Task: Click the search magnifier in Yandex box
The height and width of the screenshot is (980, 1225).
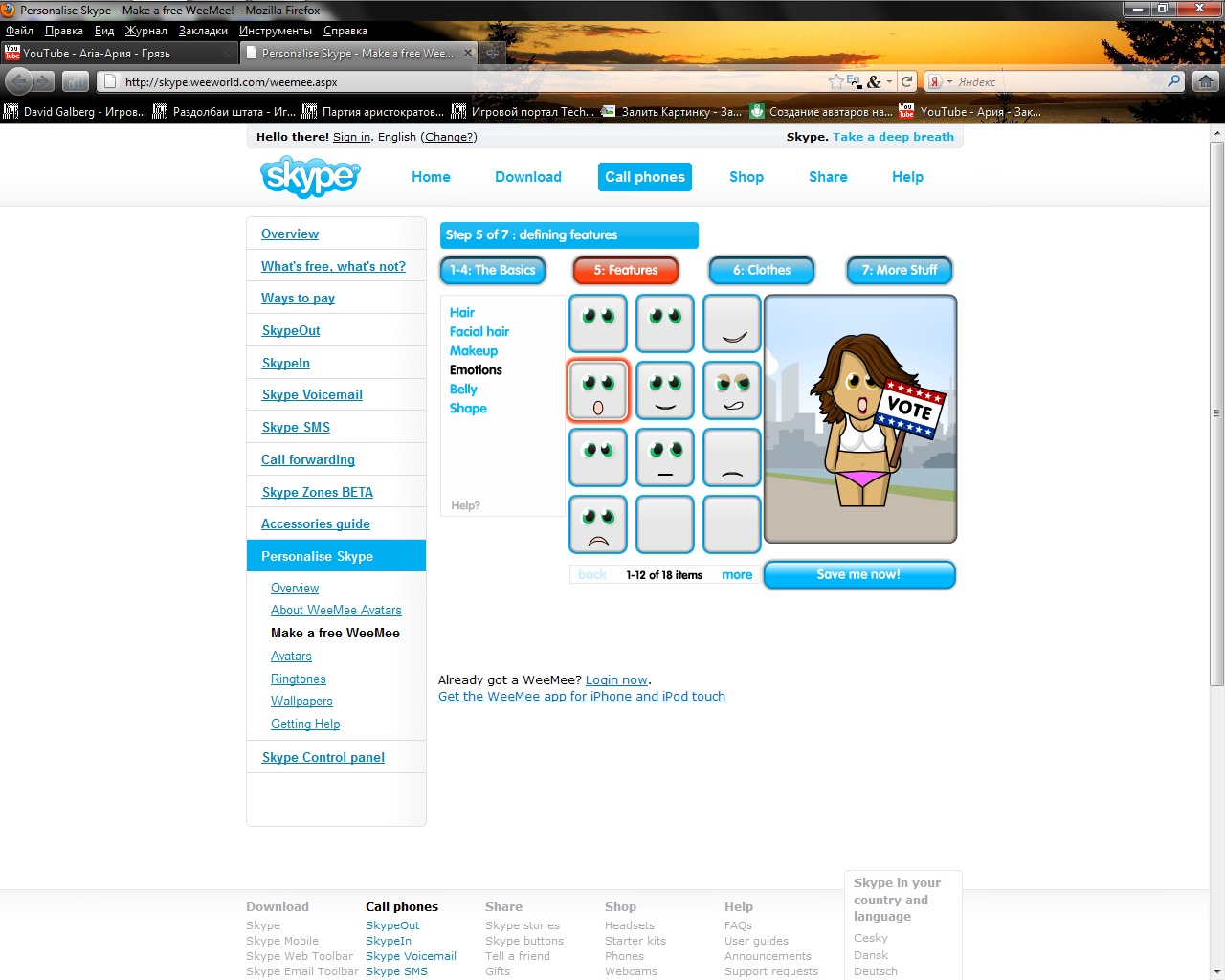Action: click(x=1174, y=81)
